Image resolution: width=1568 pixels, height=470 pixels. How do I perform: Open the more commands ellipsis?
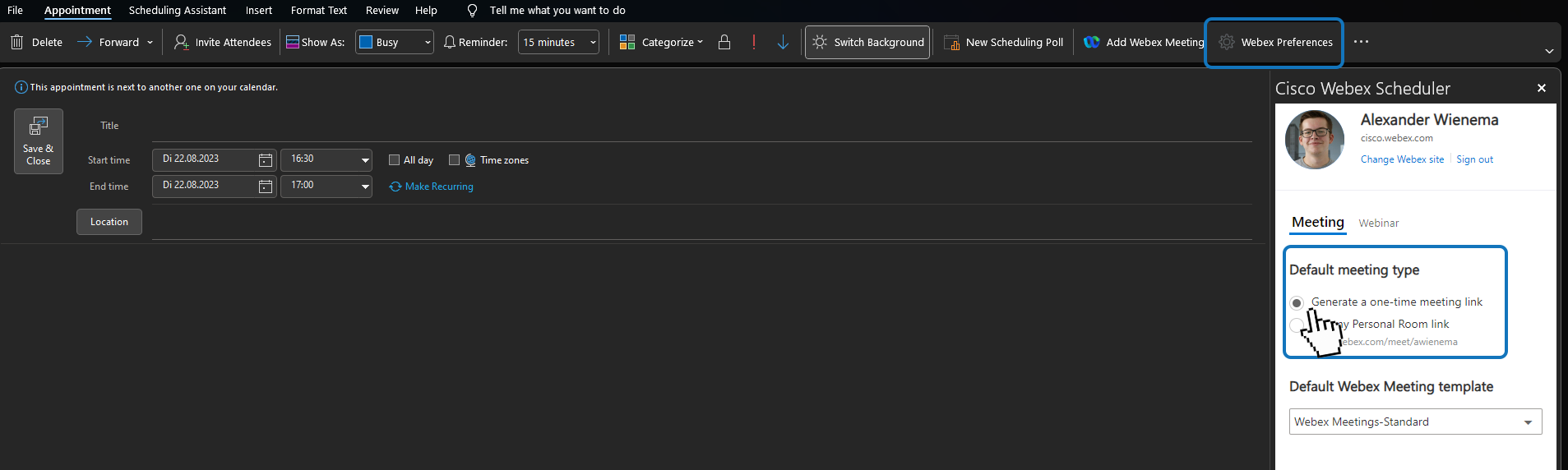coord(1362,42)
